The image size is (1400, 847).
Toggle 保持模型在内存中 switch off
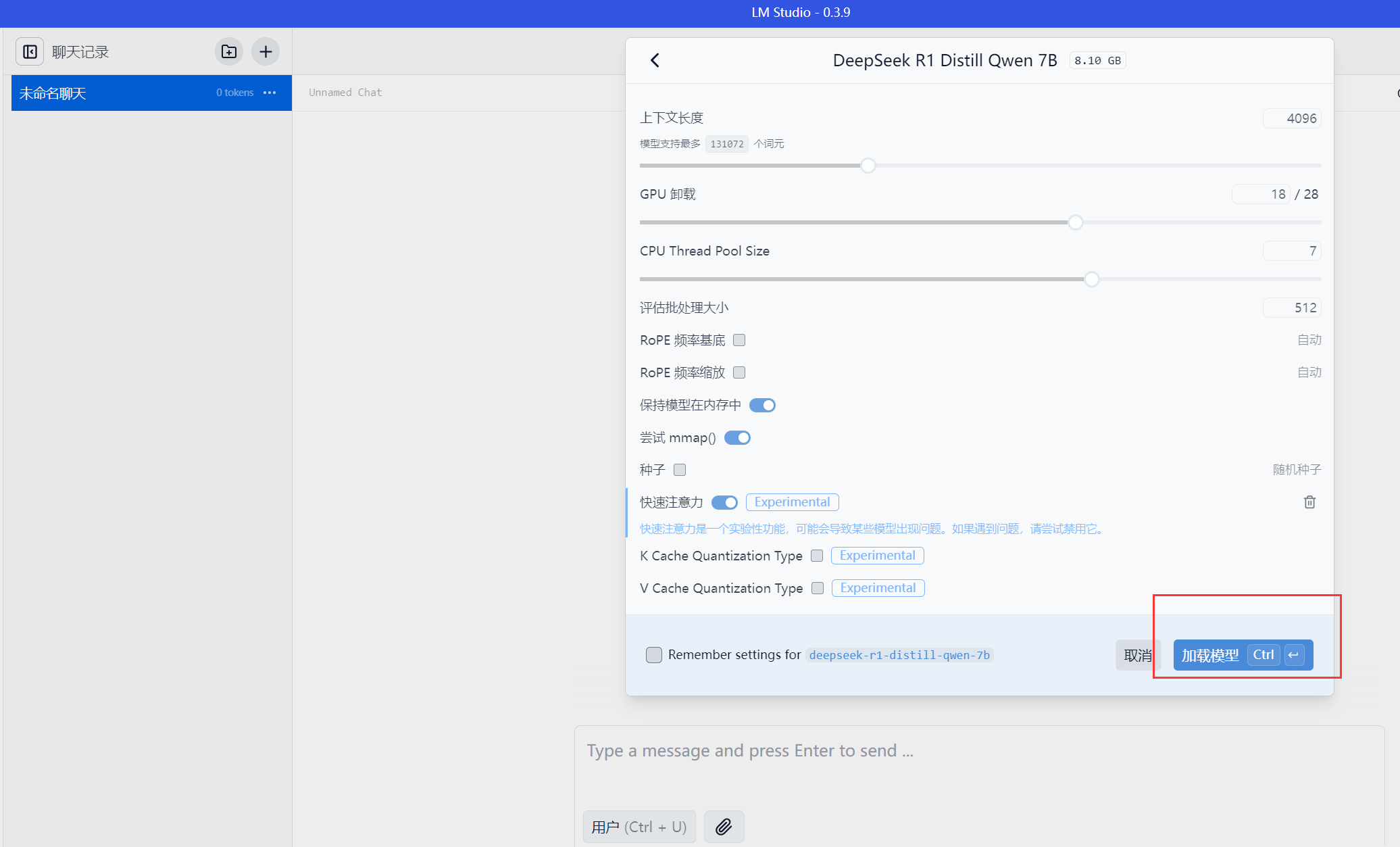762,405
